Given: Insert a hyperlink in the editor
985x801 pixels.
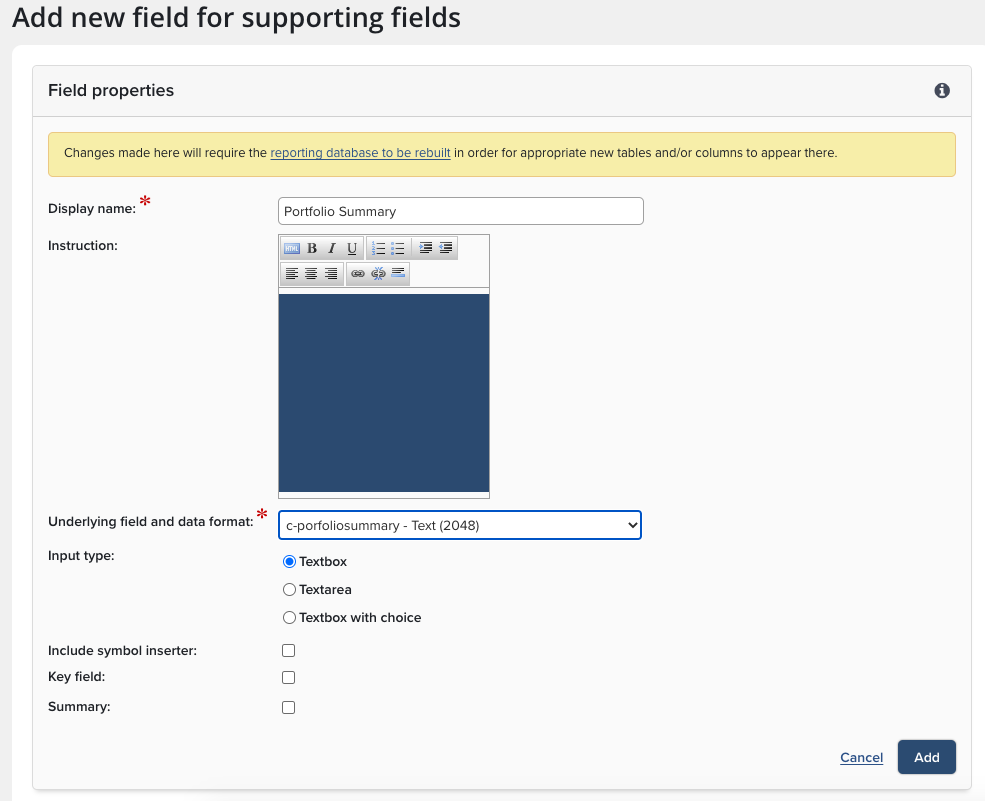Looking at the screenshot, I should [x=358, y=274].
